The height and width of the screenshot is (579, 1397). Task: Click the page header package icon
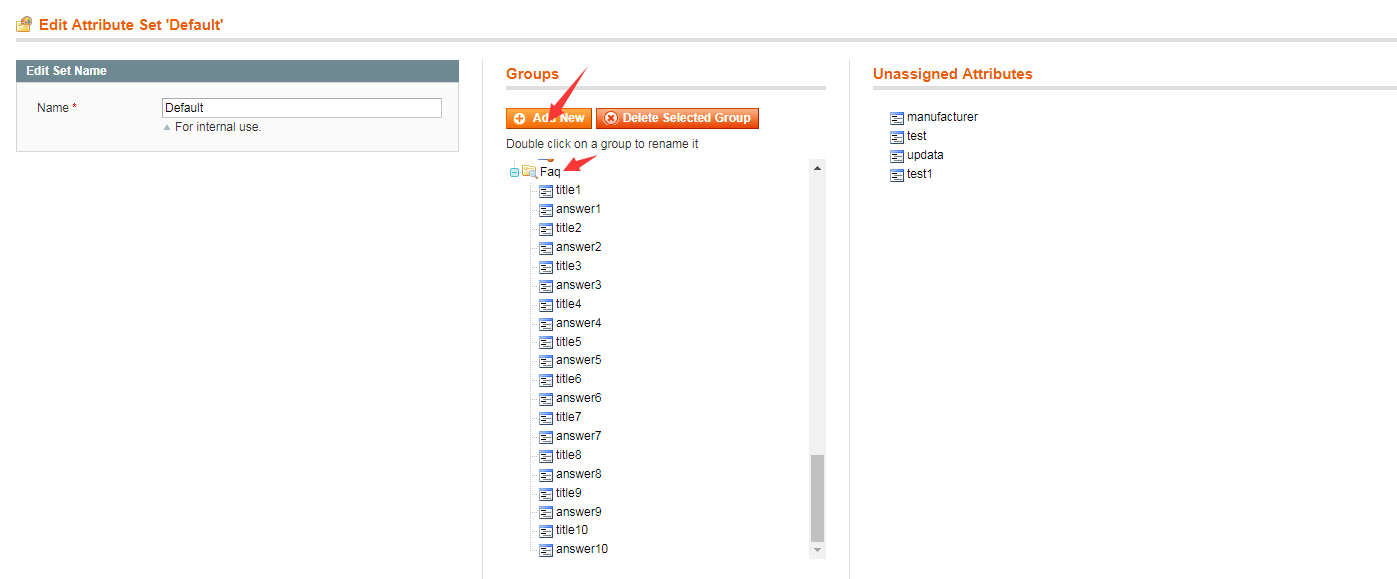click(22, 24)
